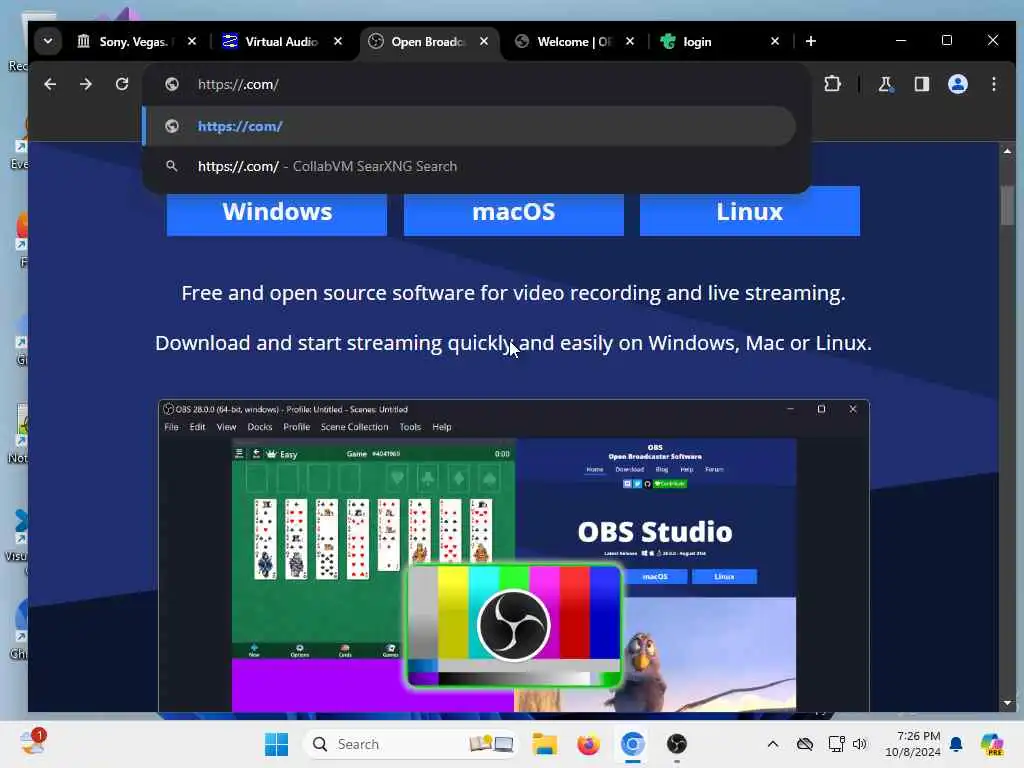Show hidden system tray icons
The width and height of the screenshot is (1024, 768).
point(773,744)
